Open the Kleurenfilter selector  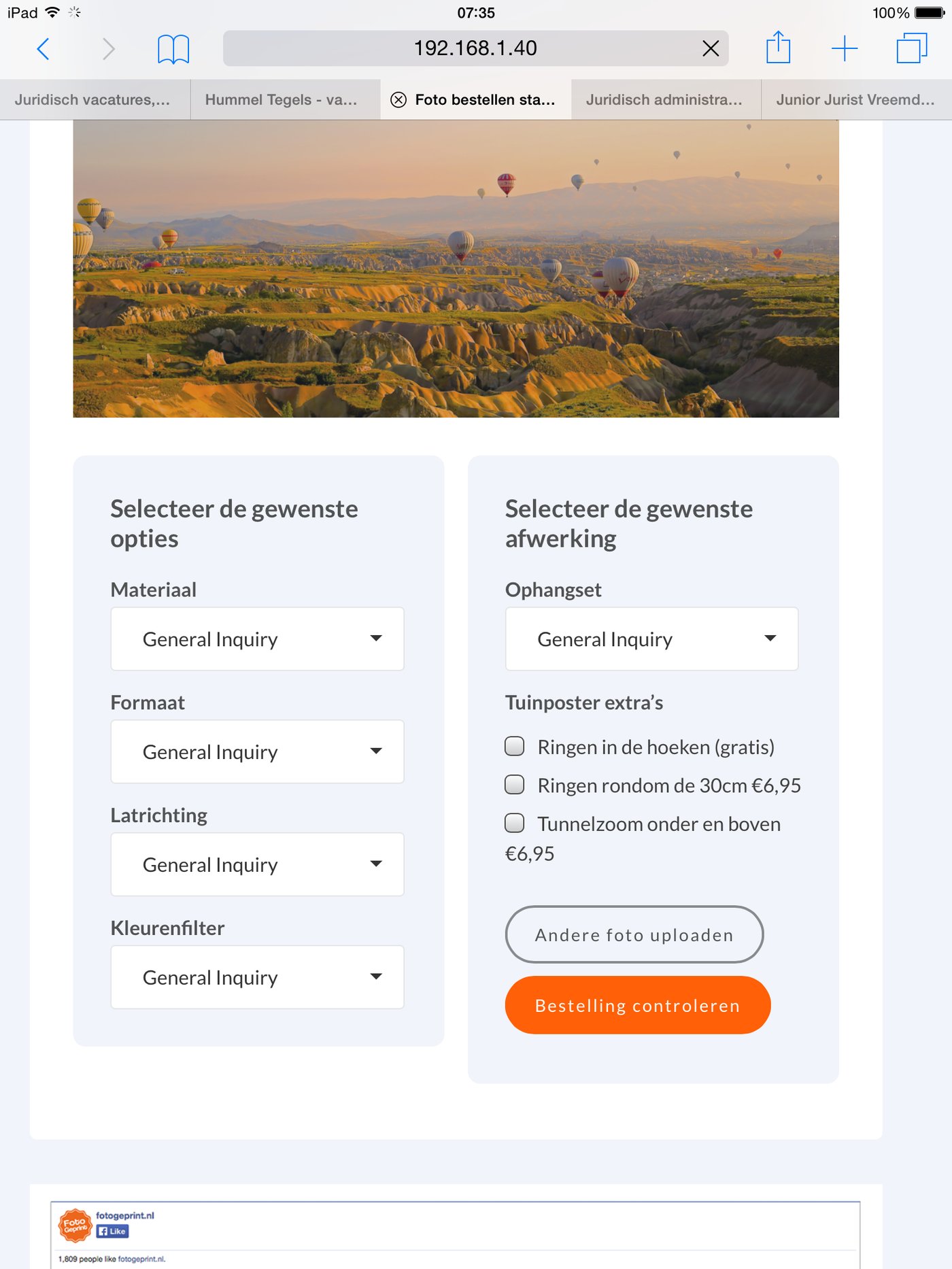coord(256,977)
